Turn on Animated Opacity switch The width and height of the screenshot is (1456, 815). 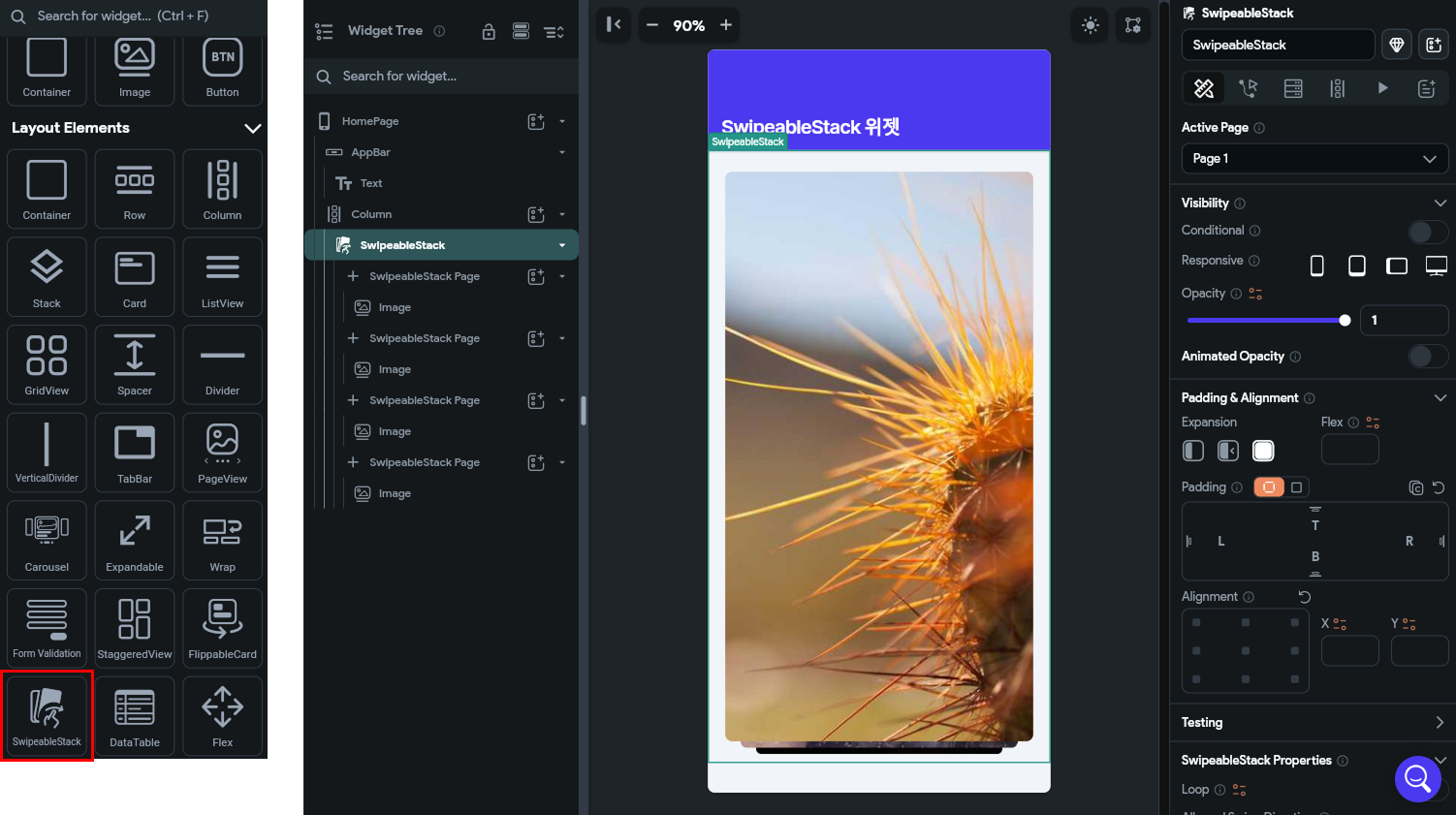(x=1427, y=357)
